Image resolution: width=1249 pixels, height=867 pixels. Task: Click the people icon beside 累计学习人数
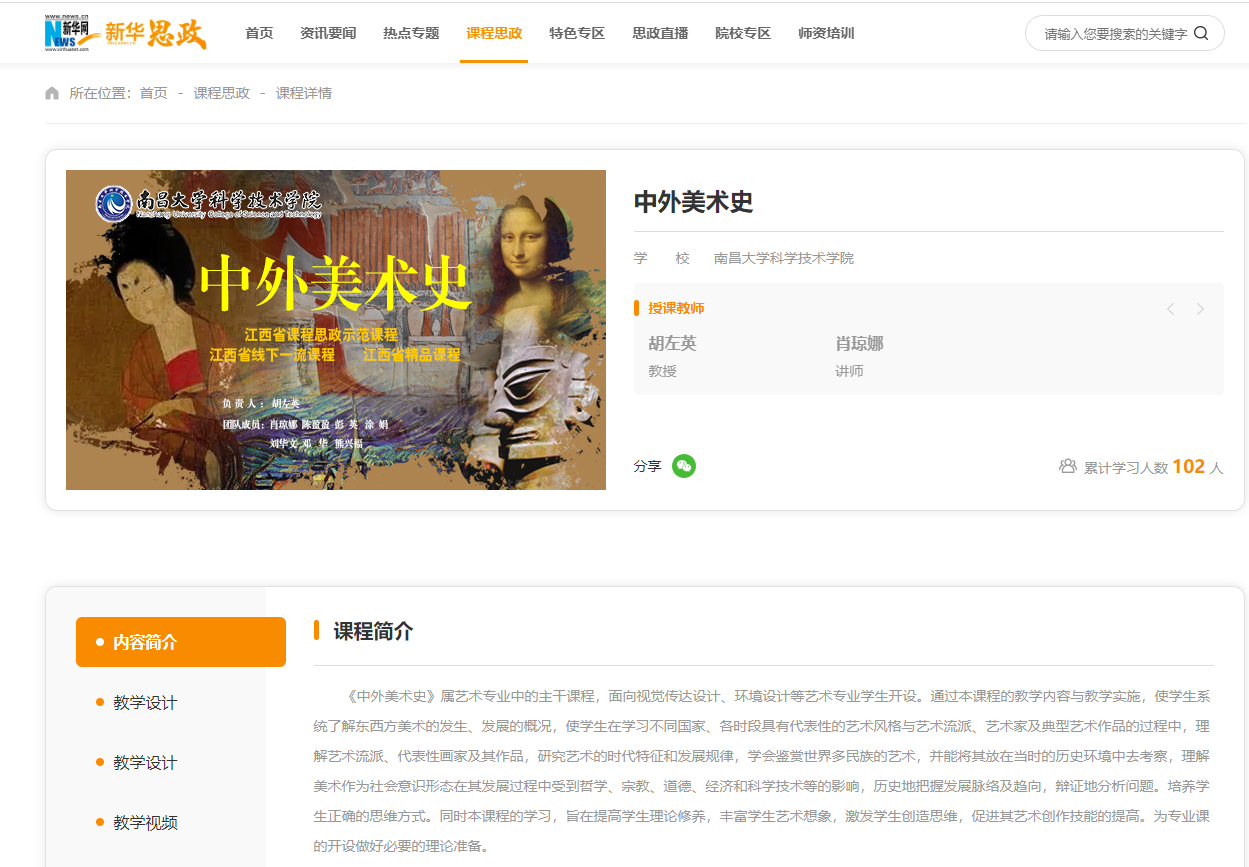pyautogui.click(x=1068, y=466)
